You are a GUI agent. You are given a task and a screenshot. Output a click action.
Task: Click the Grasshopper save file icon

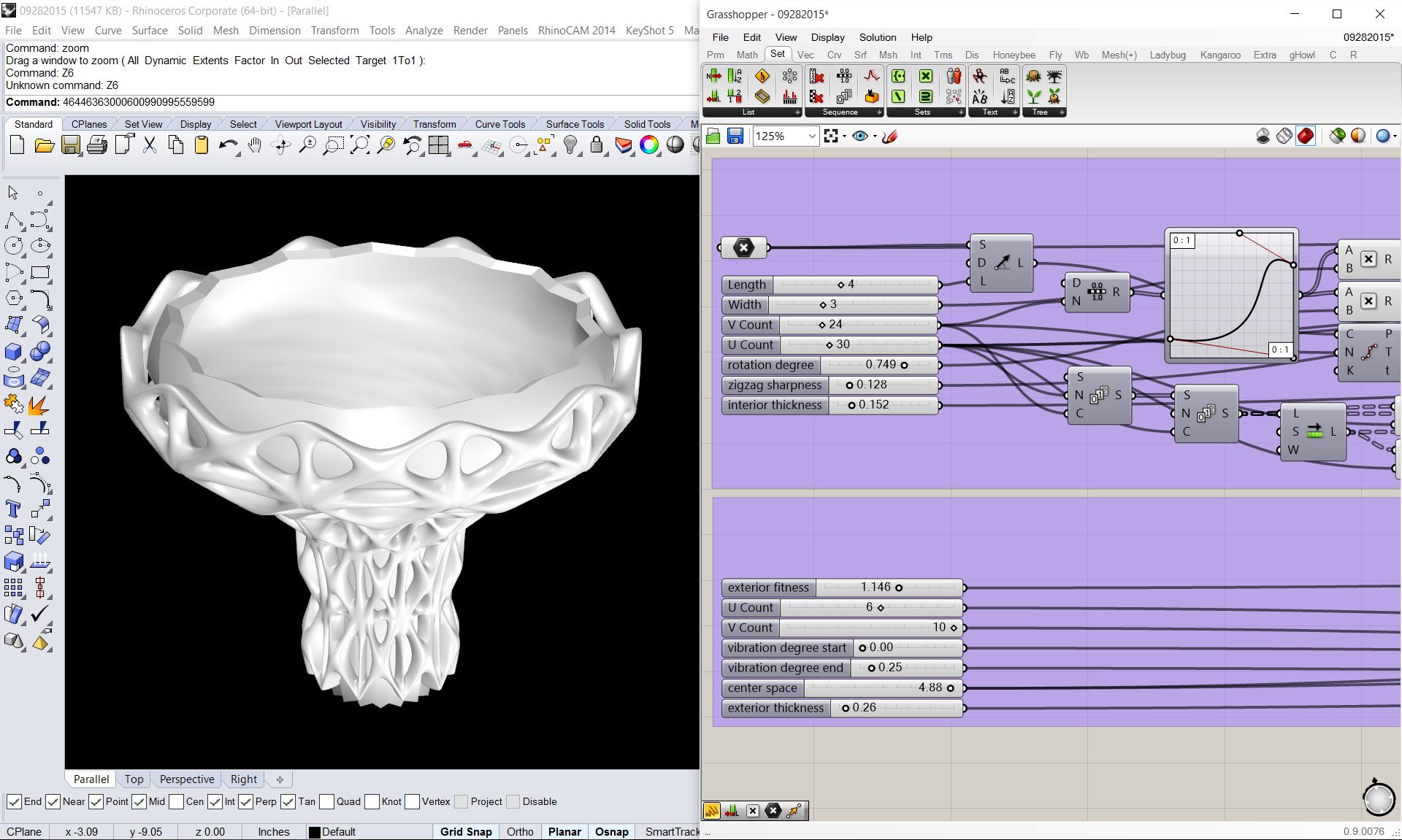(735, 136)
